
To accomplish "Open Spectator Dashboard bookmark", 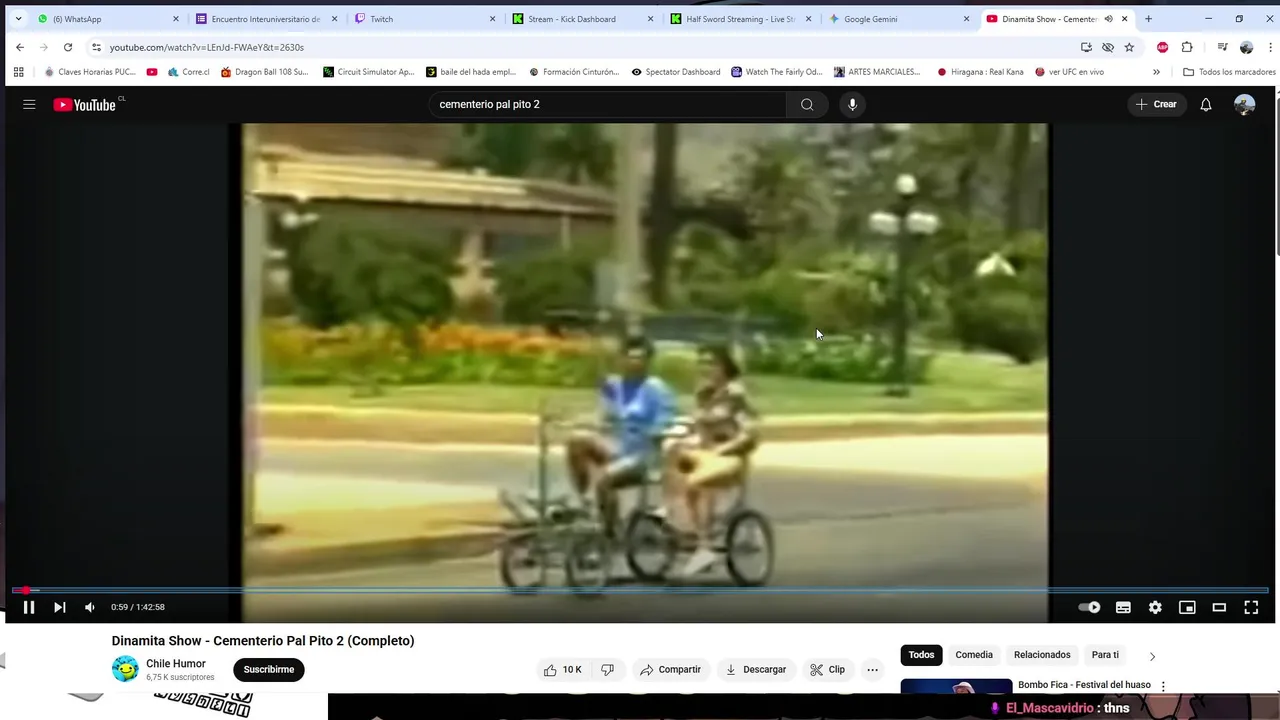I will coord(676,72).
